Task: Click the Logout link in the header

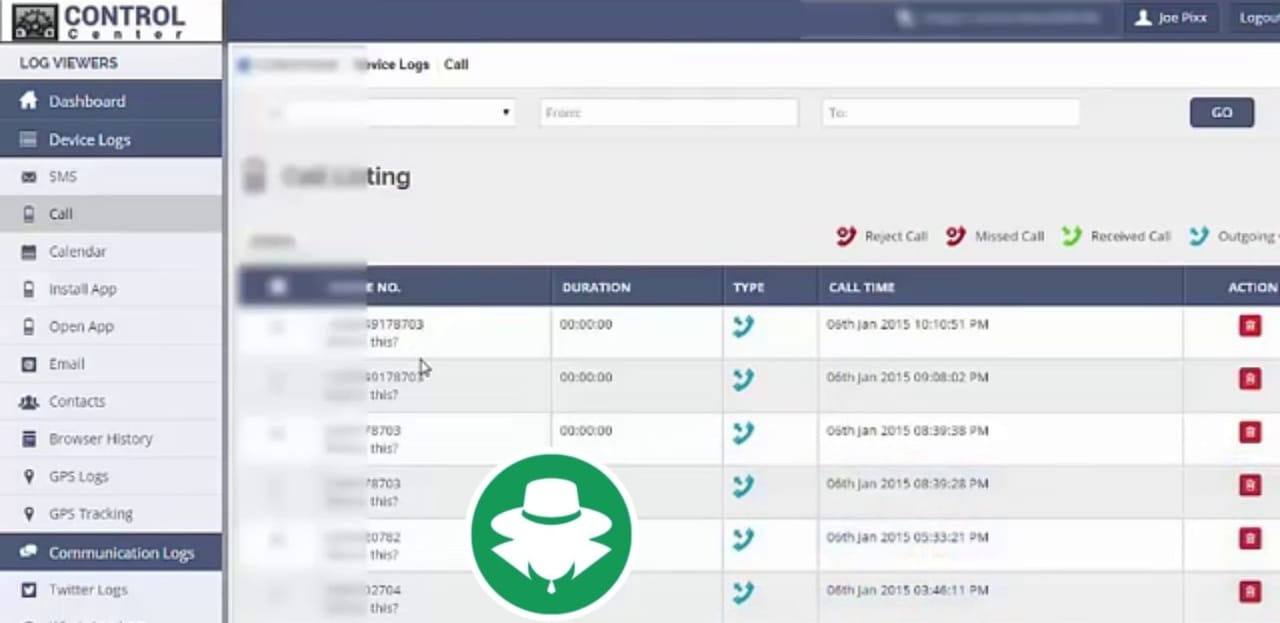Action: coord(1258,18)
